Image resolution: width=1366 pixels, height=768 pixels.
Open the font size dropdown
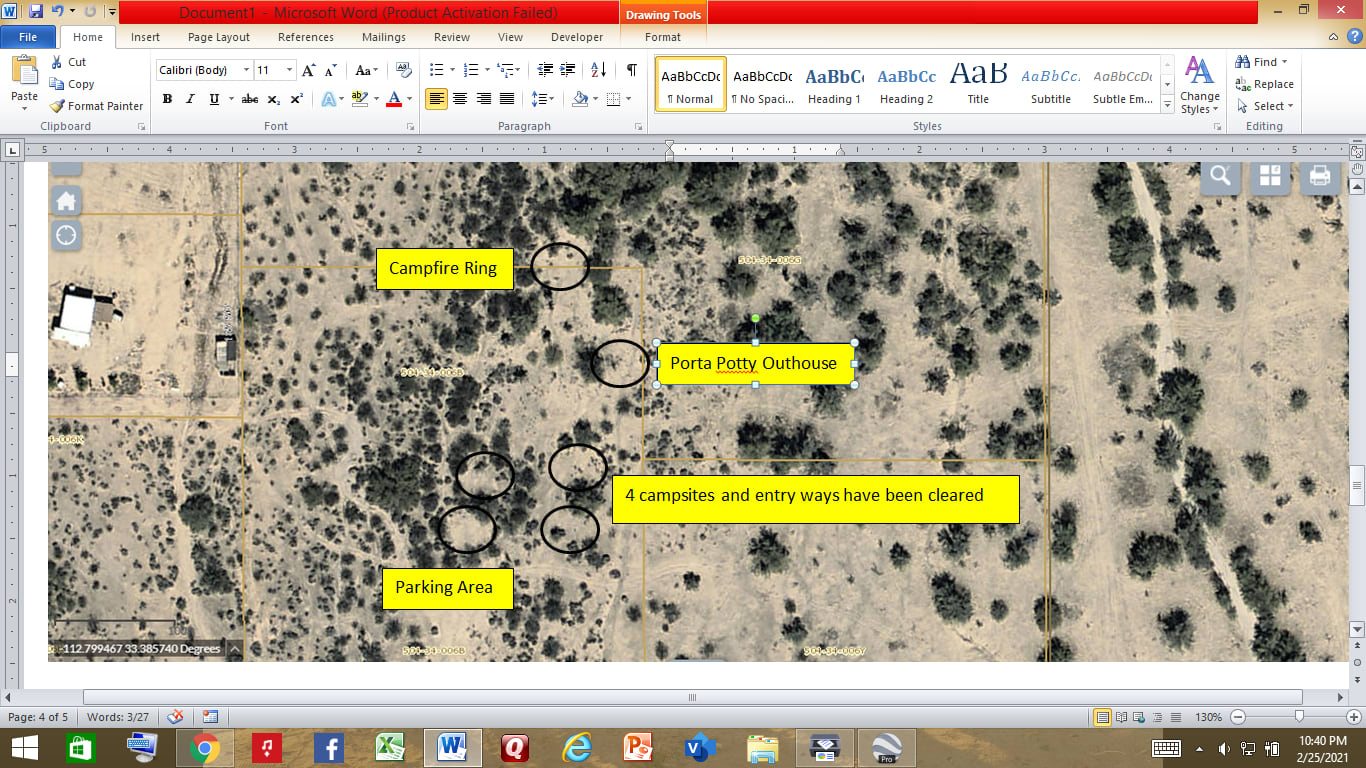(x=290, y=70)
